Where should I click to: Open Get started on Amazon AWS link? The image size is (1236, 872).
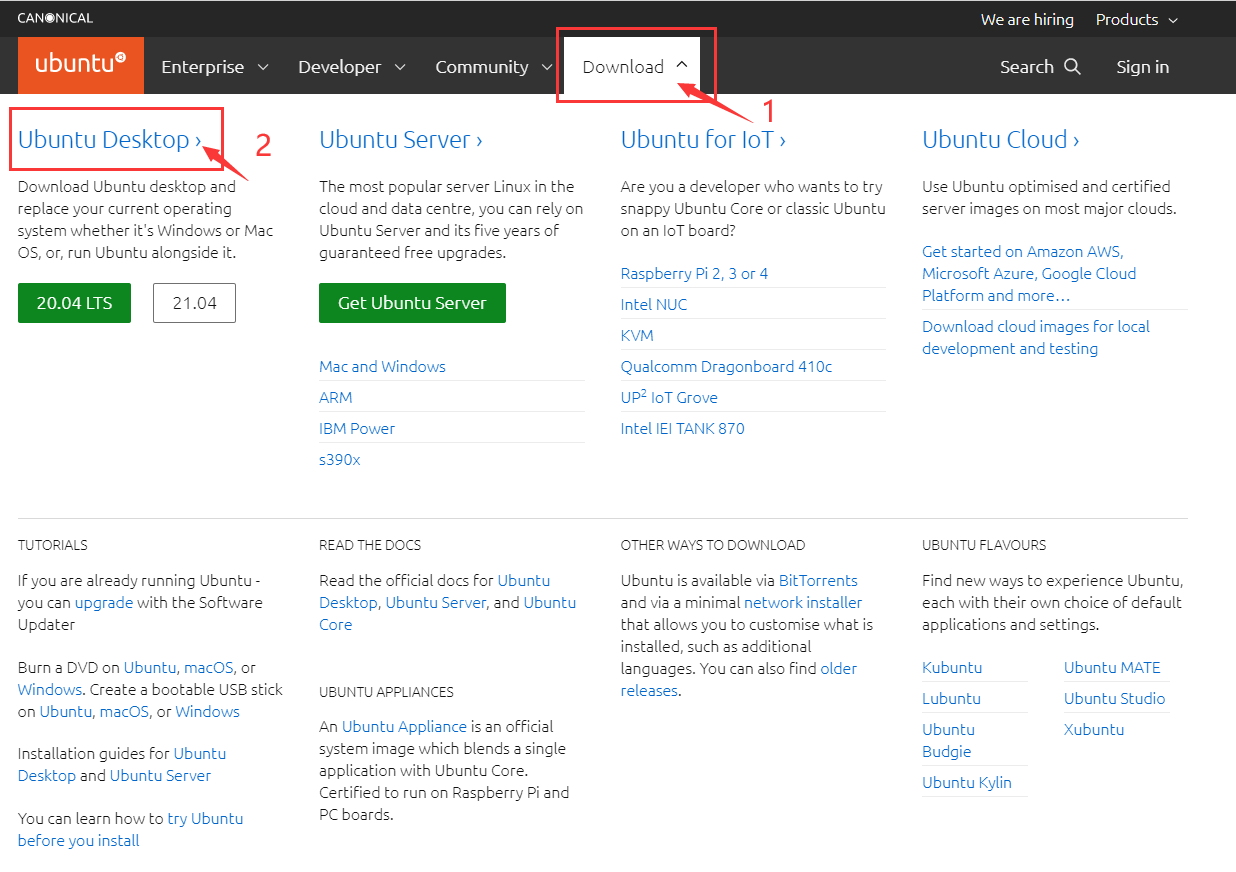click(1029, 274)
